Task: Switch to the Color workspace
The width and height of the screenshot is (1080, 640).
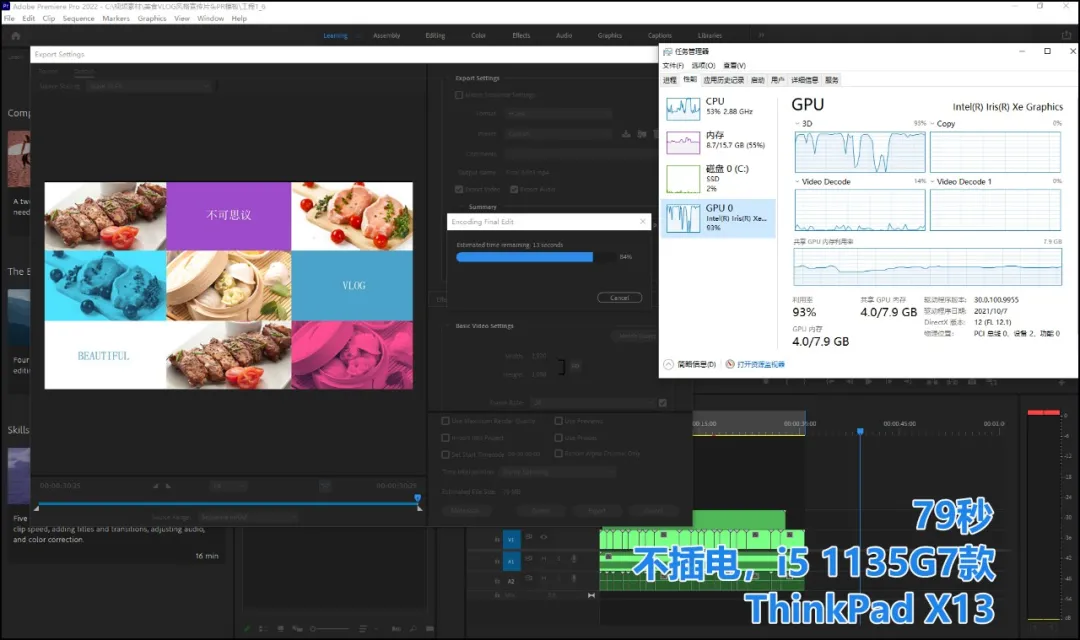Action: coord(479,35)
